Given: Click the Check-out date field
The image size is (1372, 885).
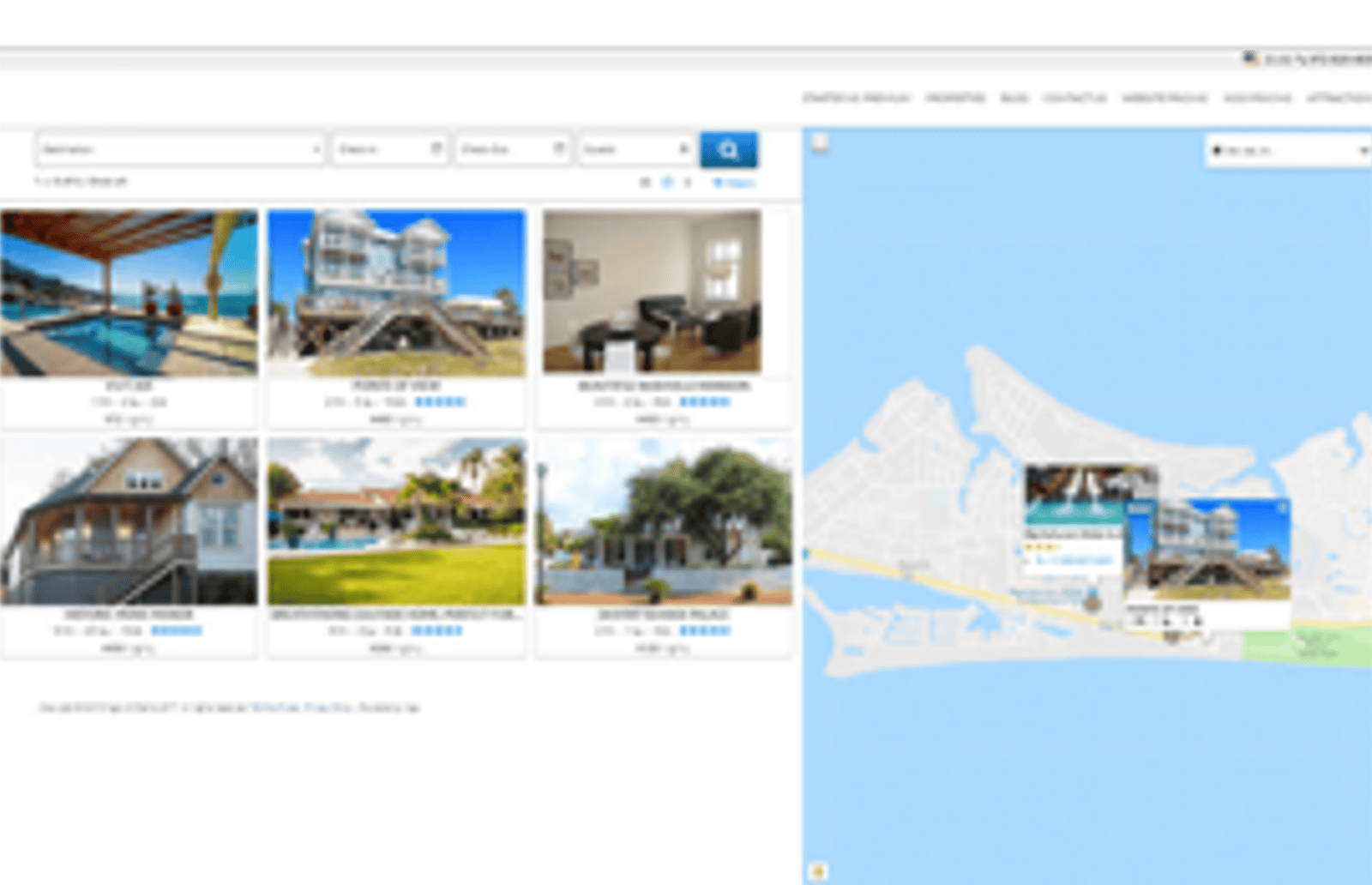Looking at the screenshot, I should [x=513, y=149].
